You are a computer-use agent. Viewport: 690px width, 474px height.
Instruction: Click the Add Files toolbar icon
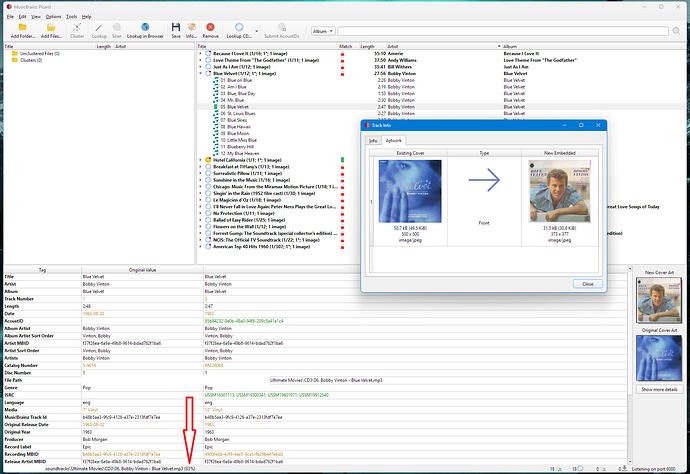click(50, 28)
